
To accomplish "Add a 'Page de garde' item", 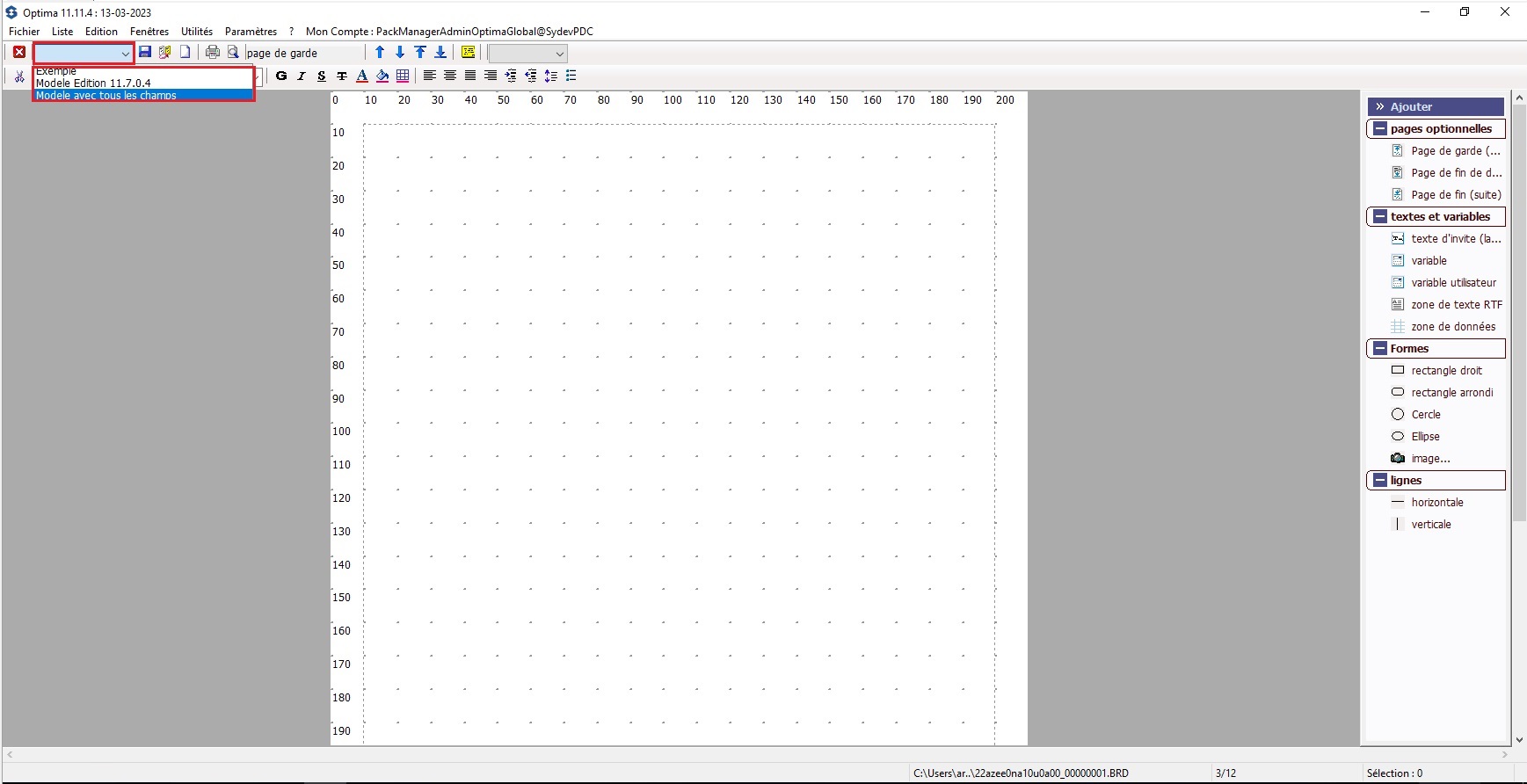I will [x=1446, y=150].
